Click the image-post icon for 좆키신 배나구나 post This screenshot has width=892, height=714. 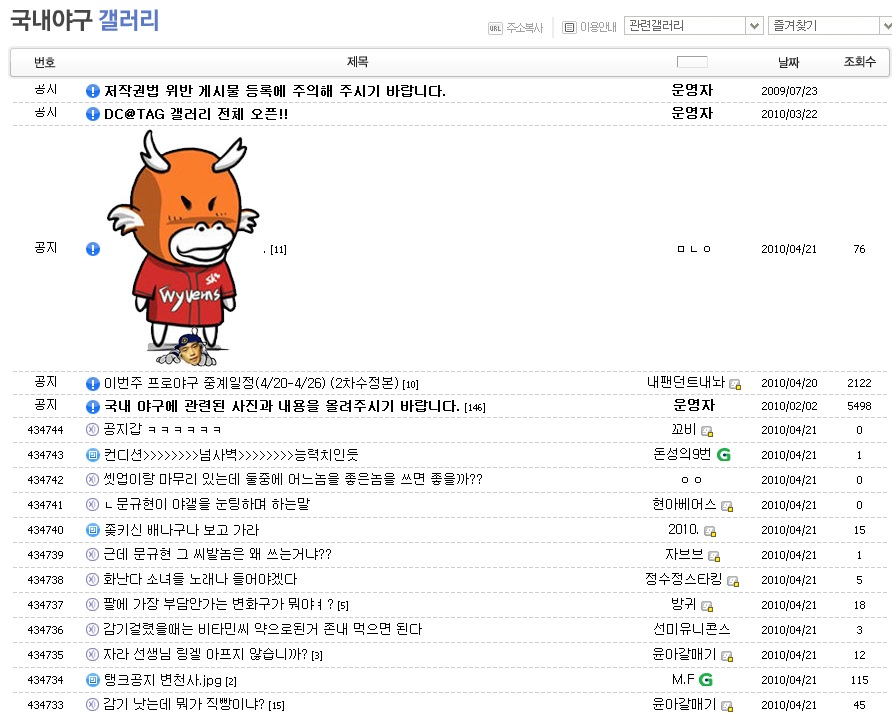(92, 530)
